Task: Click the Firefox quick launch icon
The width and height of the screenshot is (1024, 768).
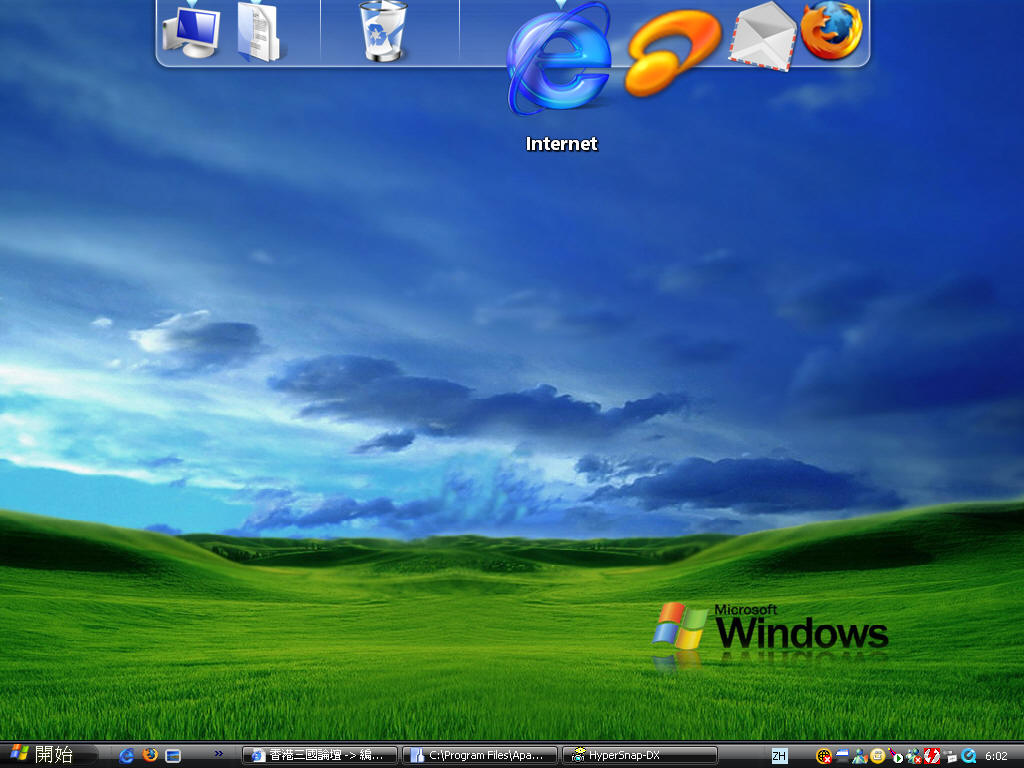Action: (150, 755)
